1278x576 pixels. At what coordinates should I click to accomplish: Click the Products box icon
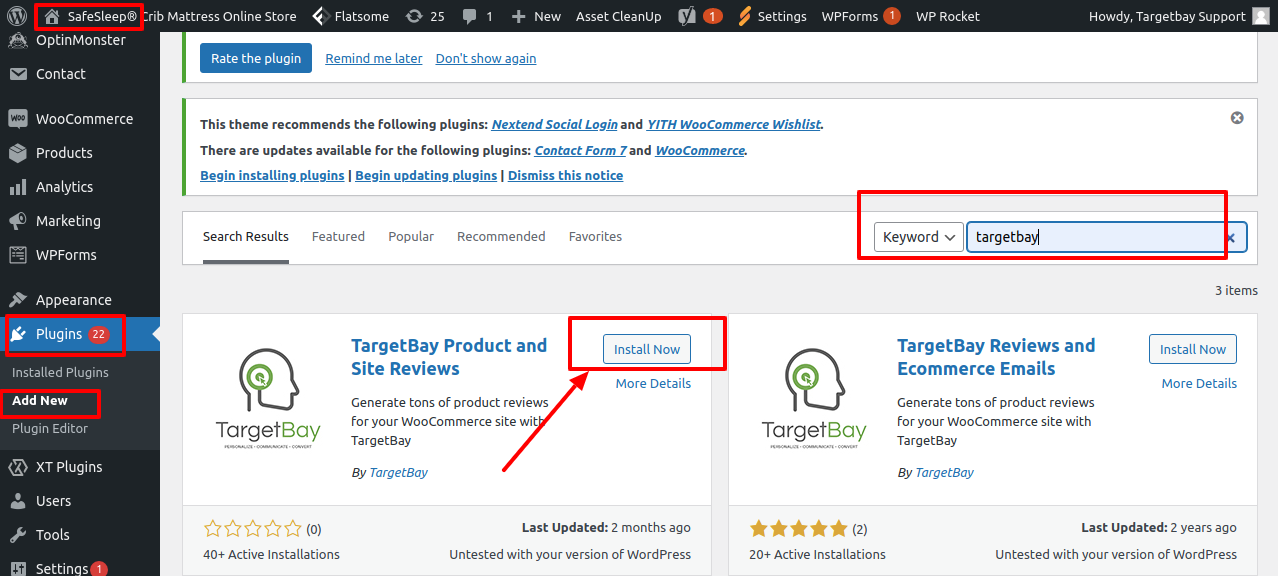click(17, 153)
